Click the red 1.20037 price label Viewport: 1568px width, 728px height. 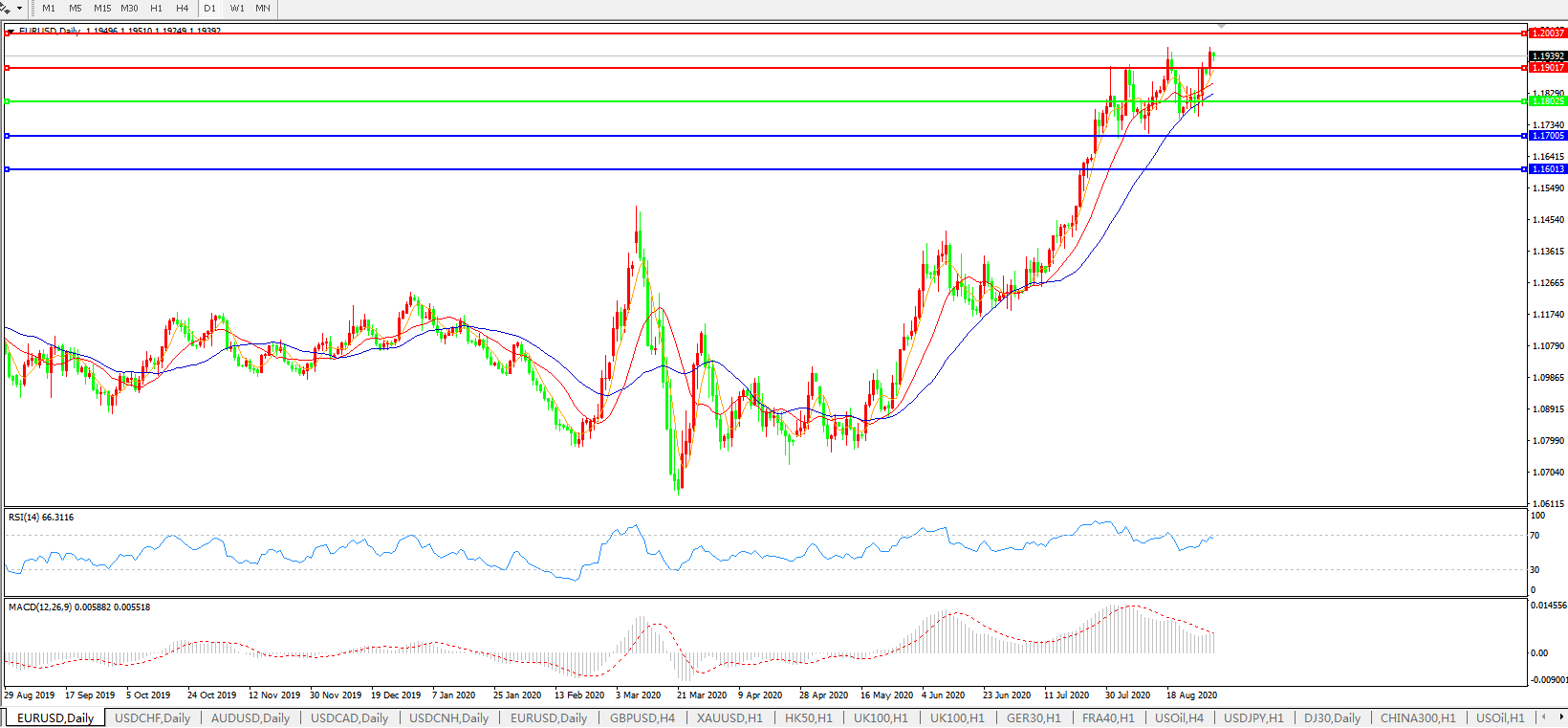tap(1548, 33)
